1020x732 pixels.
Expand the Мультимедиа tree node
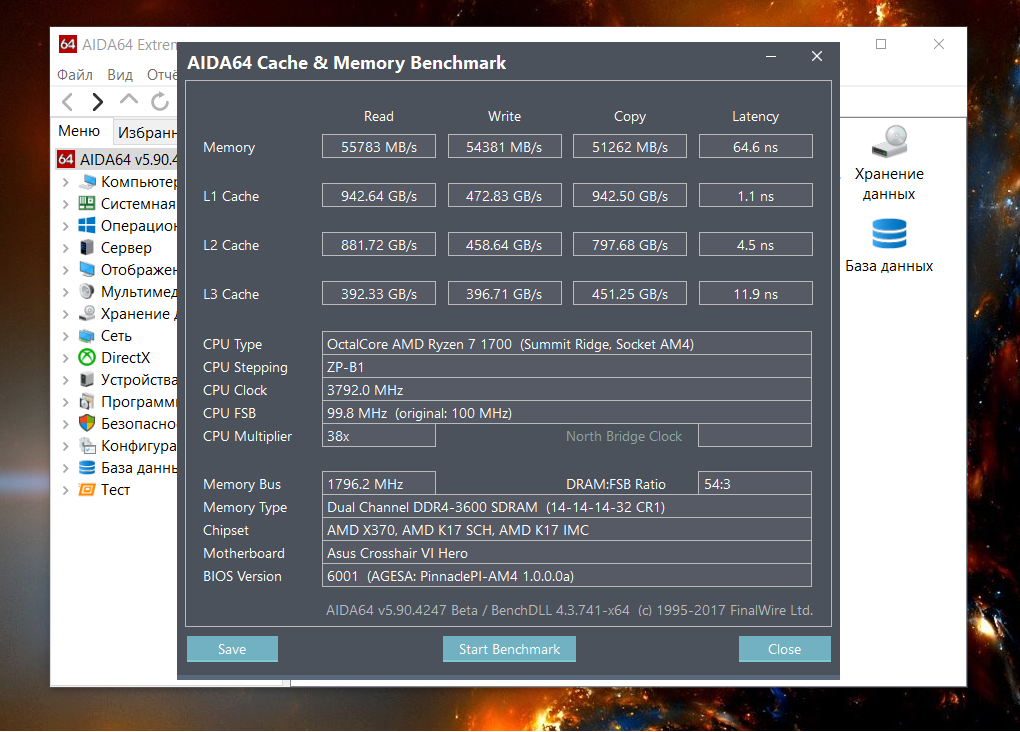66,292
